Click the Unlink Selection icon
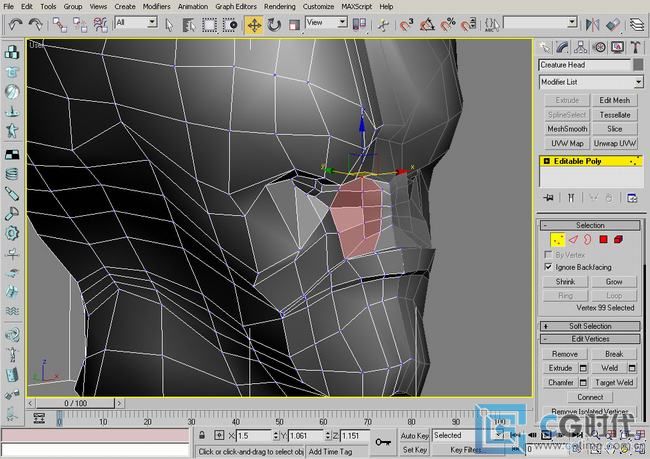The image size is (650, 459). (x=80, y=25)
